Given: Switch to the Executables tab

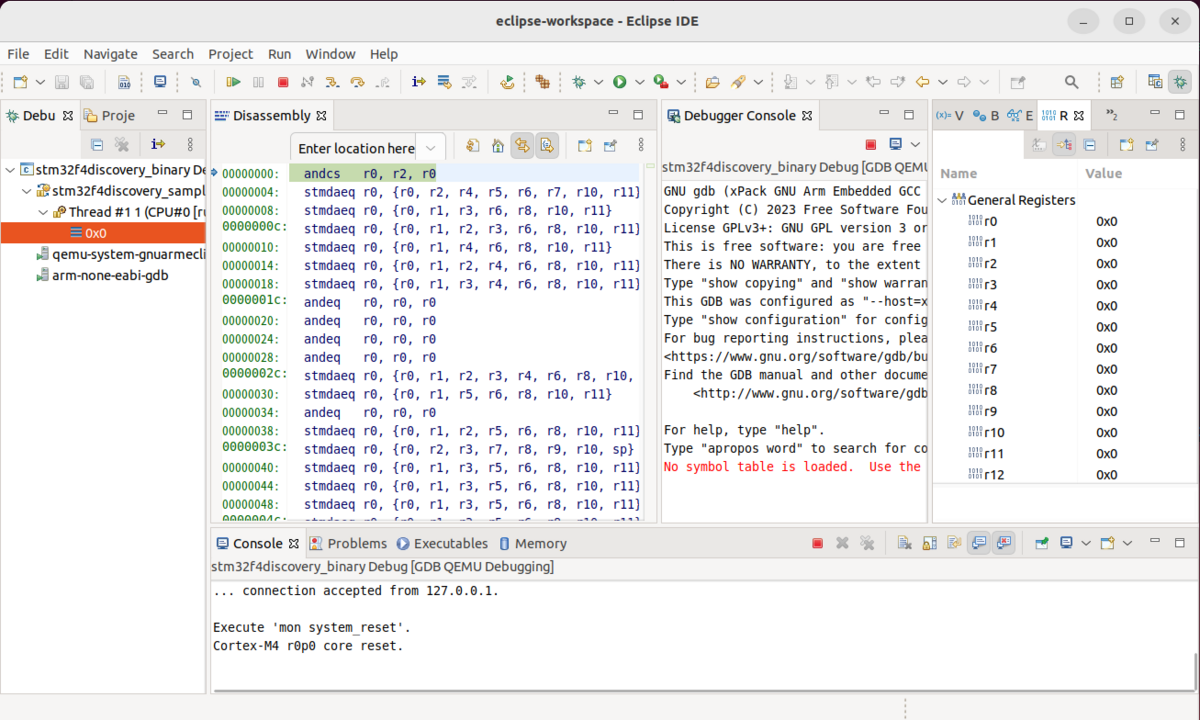Looking at the screenshot, I should tap(442, 543).
